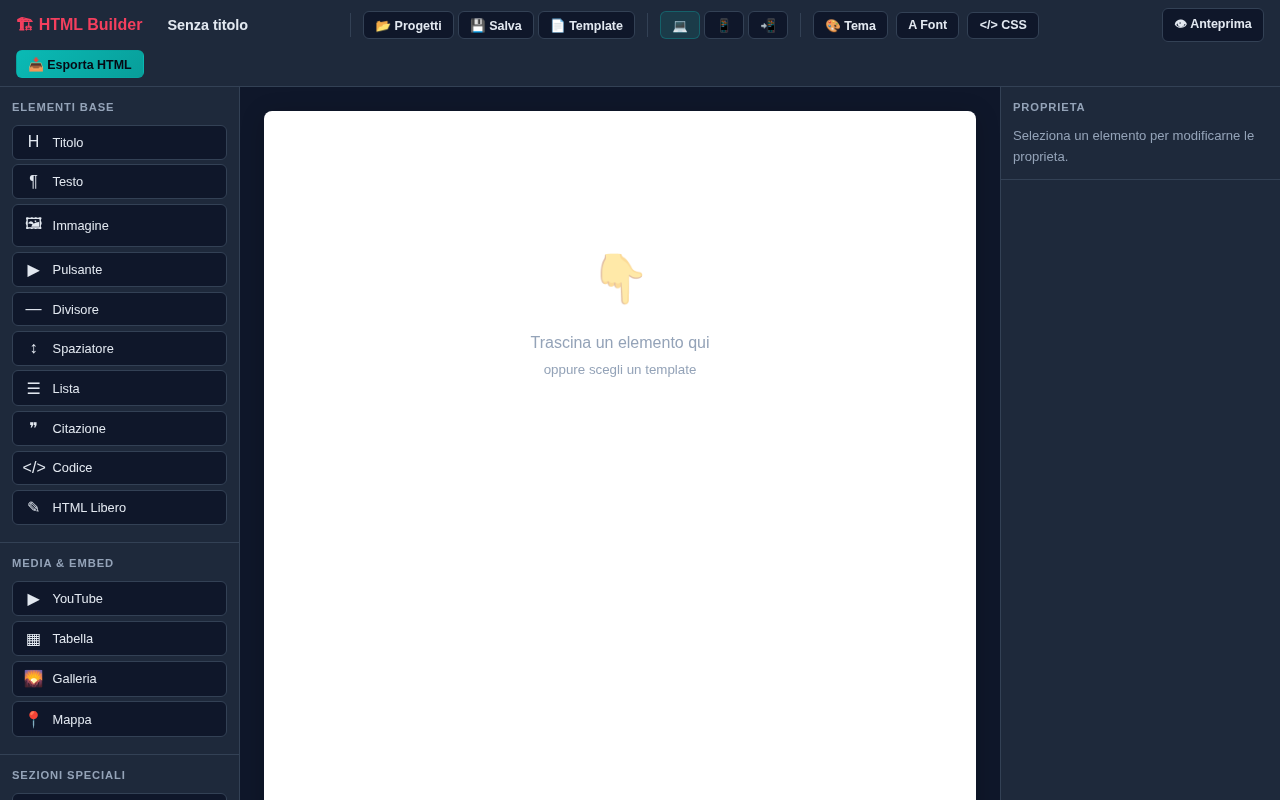Screen dimensions: 1280x800
Task: Click the Mappa element icon
Action: coord(33,719)
